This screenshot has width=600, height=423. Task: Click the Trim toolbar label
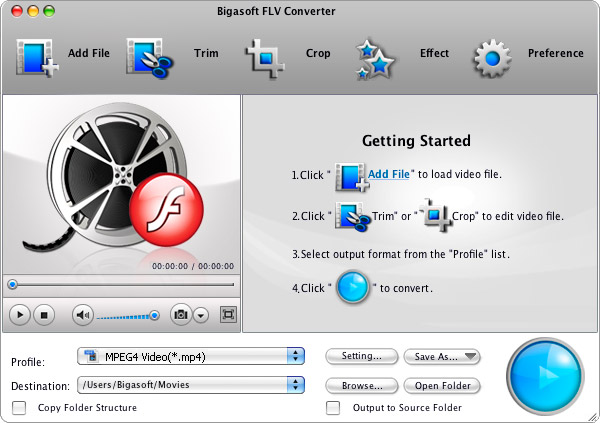click(206, 53)
